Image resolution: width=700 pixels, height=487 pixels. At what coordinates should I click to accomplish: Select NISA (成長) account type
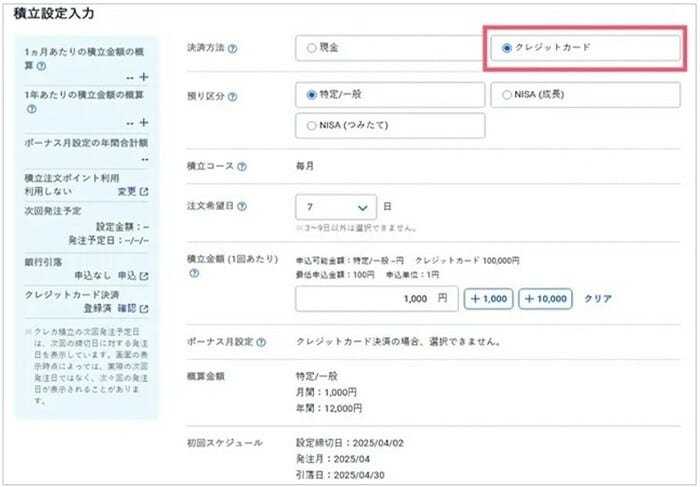[x=585, y=95]
